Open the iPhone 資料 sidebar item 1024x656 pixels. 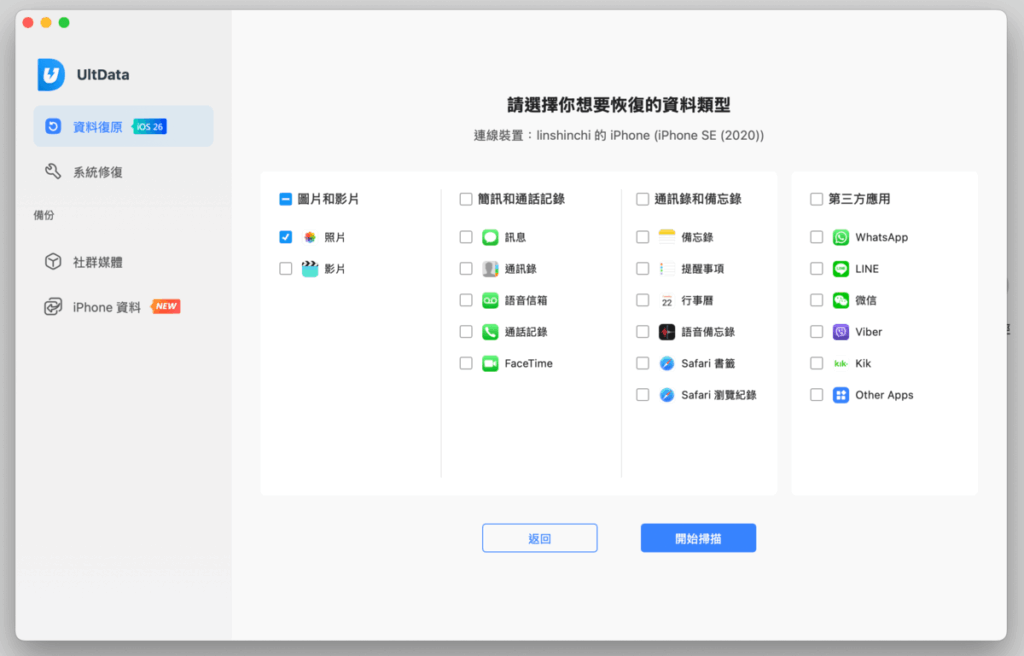106,307
